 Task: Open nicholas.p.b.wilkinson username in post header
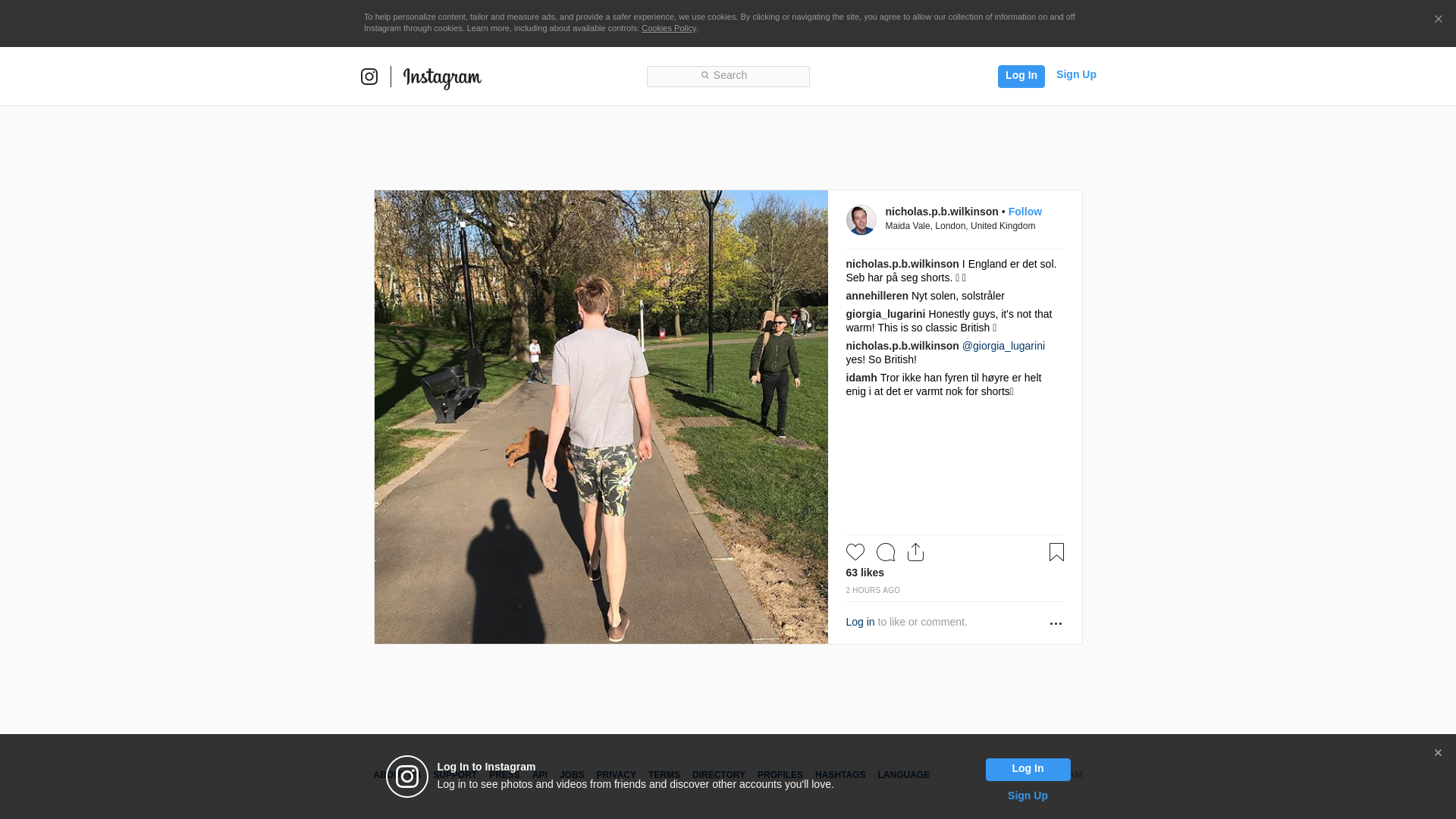[942, 212]
